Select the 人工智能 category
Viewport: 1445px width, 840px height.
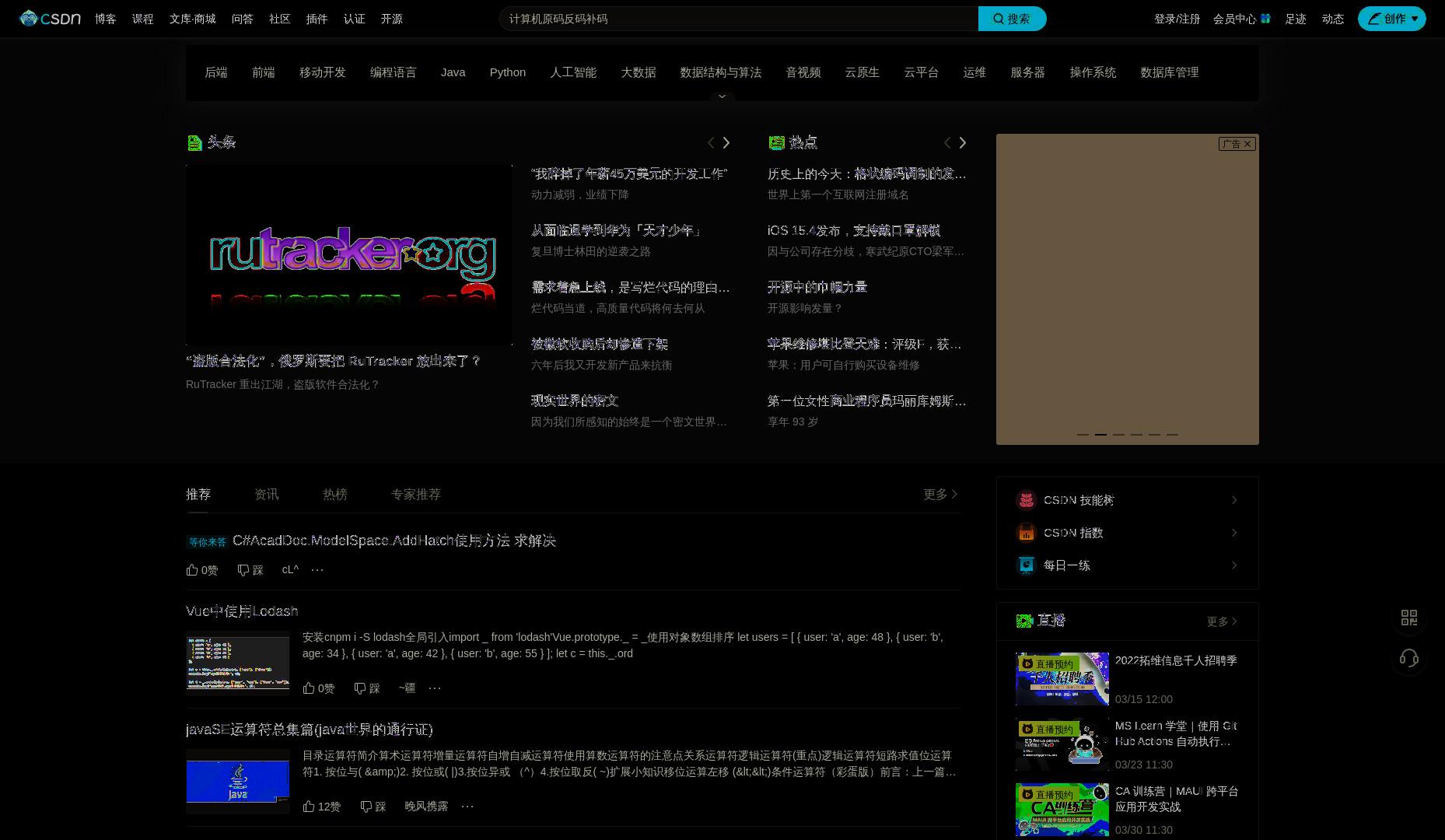[573, 72]
